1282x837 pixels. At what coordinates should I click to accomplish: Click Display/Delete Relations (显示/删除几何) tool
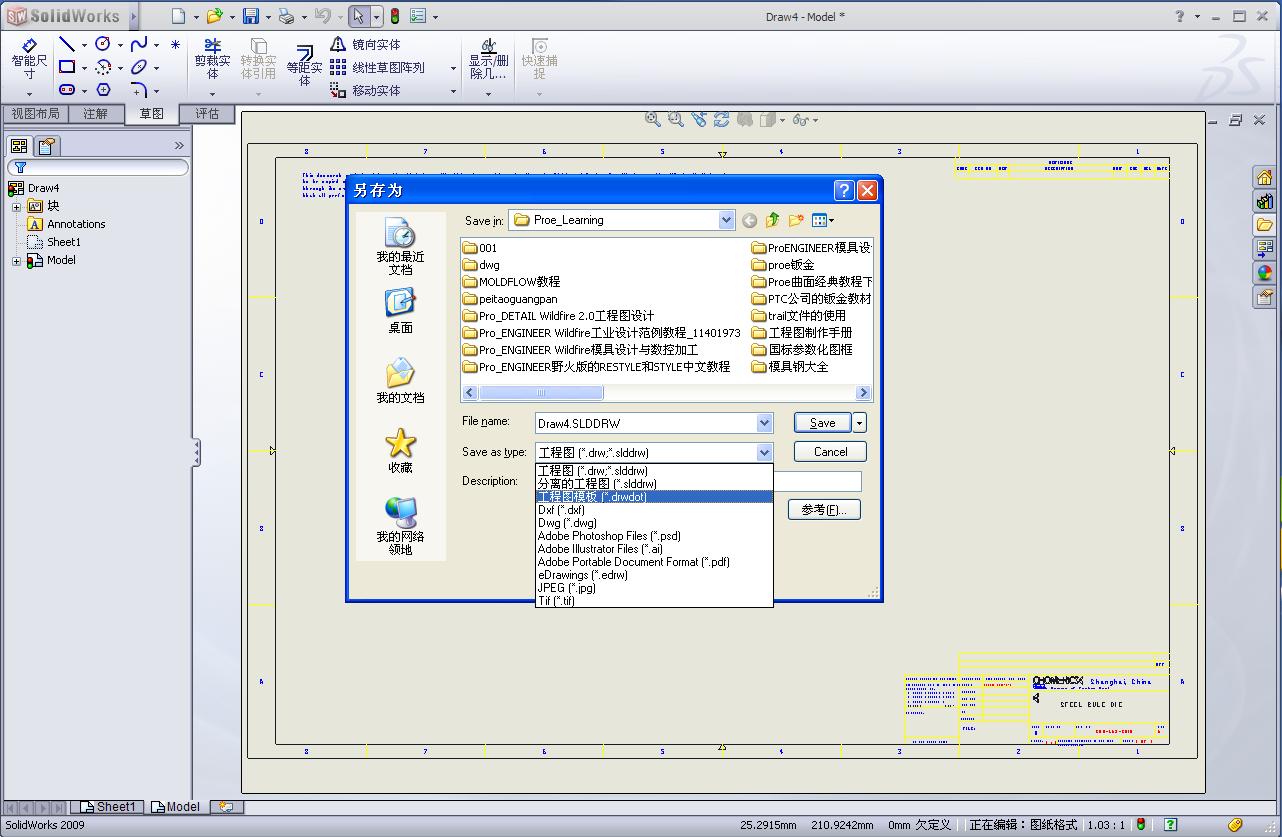pyautogui.click(x=488, y=60)
